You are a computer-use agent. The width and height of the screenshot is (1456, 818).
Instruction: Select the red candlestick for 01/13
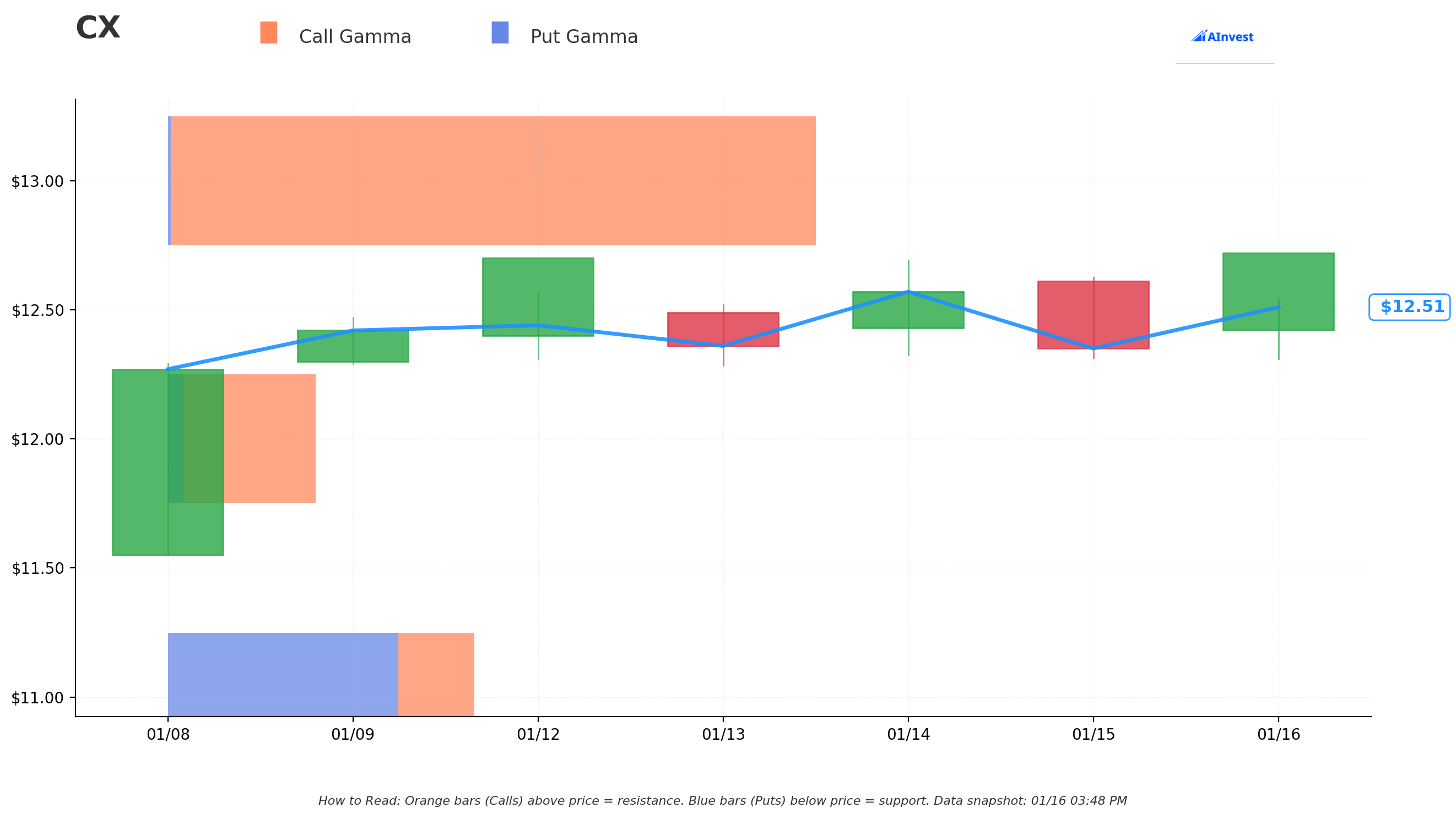click(x=723, y=329)
